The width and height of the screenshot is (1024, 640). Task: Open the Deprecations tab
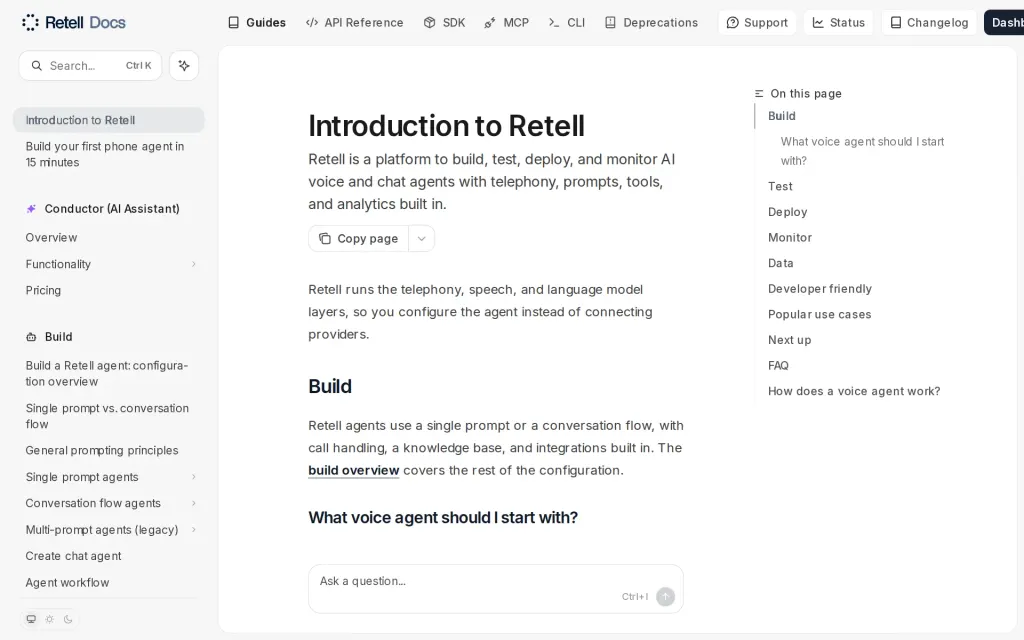[x=651, y=22]
